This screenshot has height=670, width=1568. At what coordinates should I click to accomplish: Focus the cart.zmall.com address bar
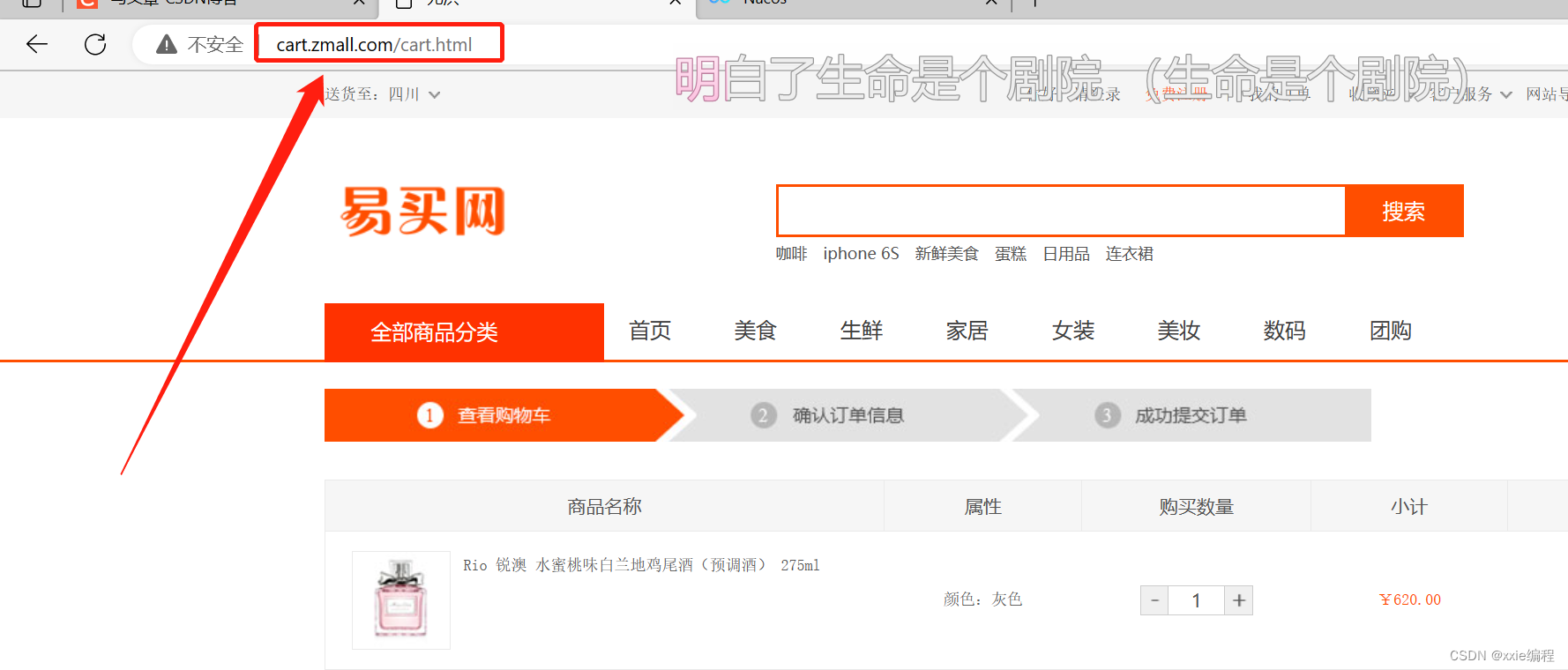[x=374, y=44]
